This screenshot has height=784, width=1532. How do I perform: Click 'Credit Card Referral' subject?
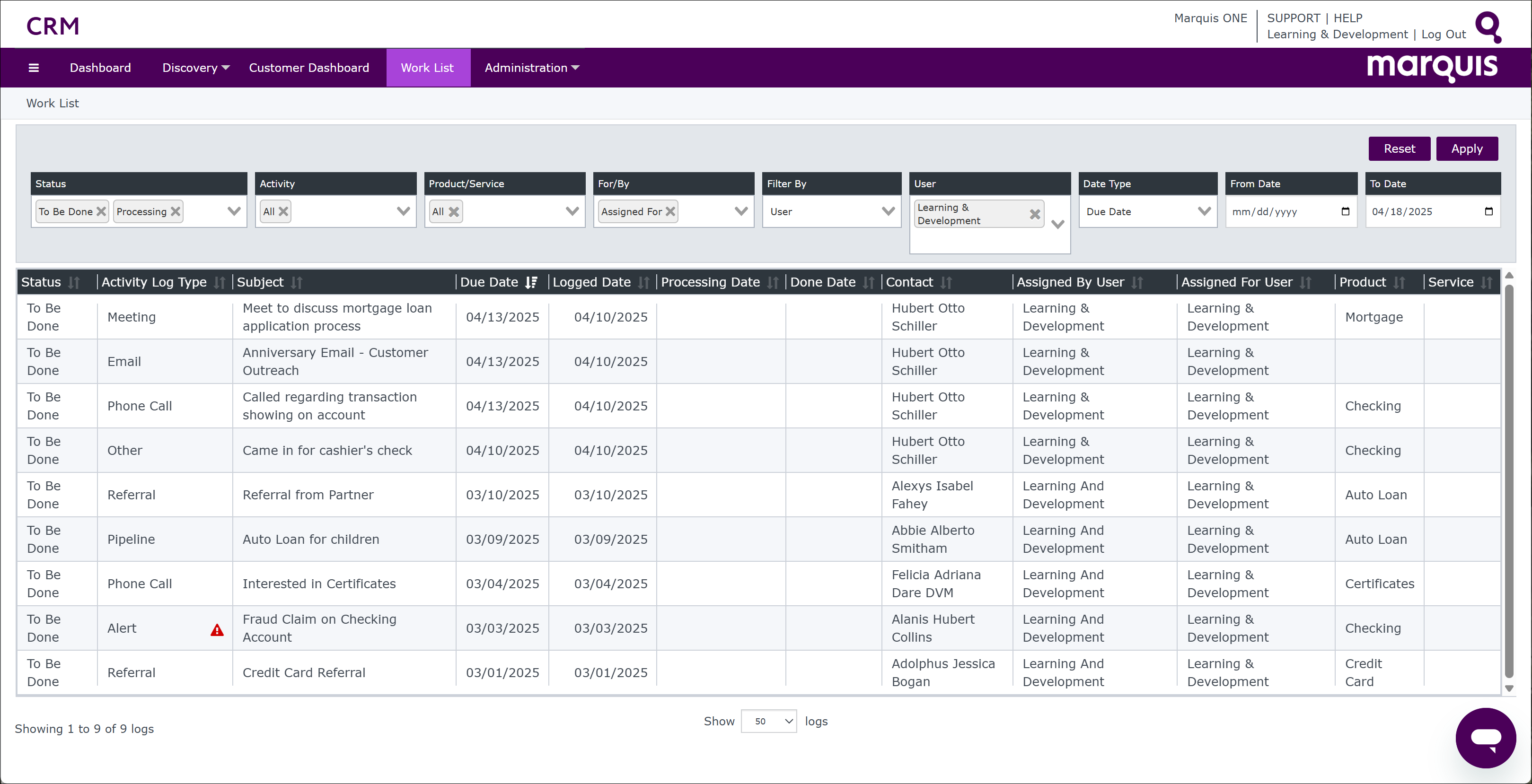coord(303,673)
